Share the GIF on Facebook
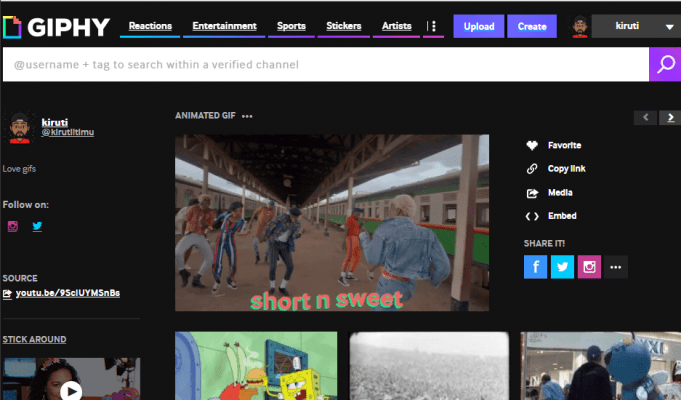 [535, 267]
